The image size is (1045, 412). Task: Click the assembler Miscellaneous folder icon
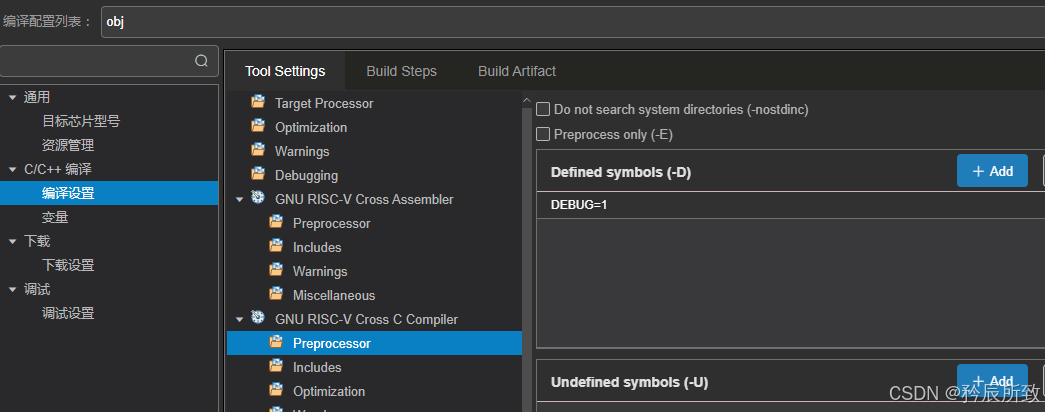276,295
